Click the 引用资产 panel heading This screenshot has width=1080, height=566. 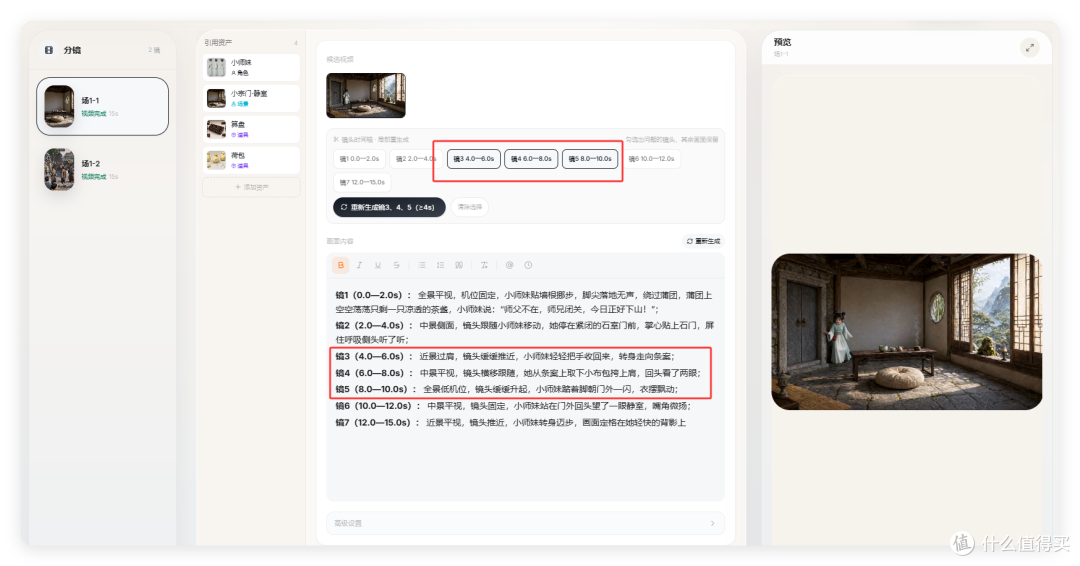coord(218,43)
